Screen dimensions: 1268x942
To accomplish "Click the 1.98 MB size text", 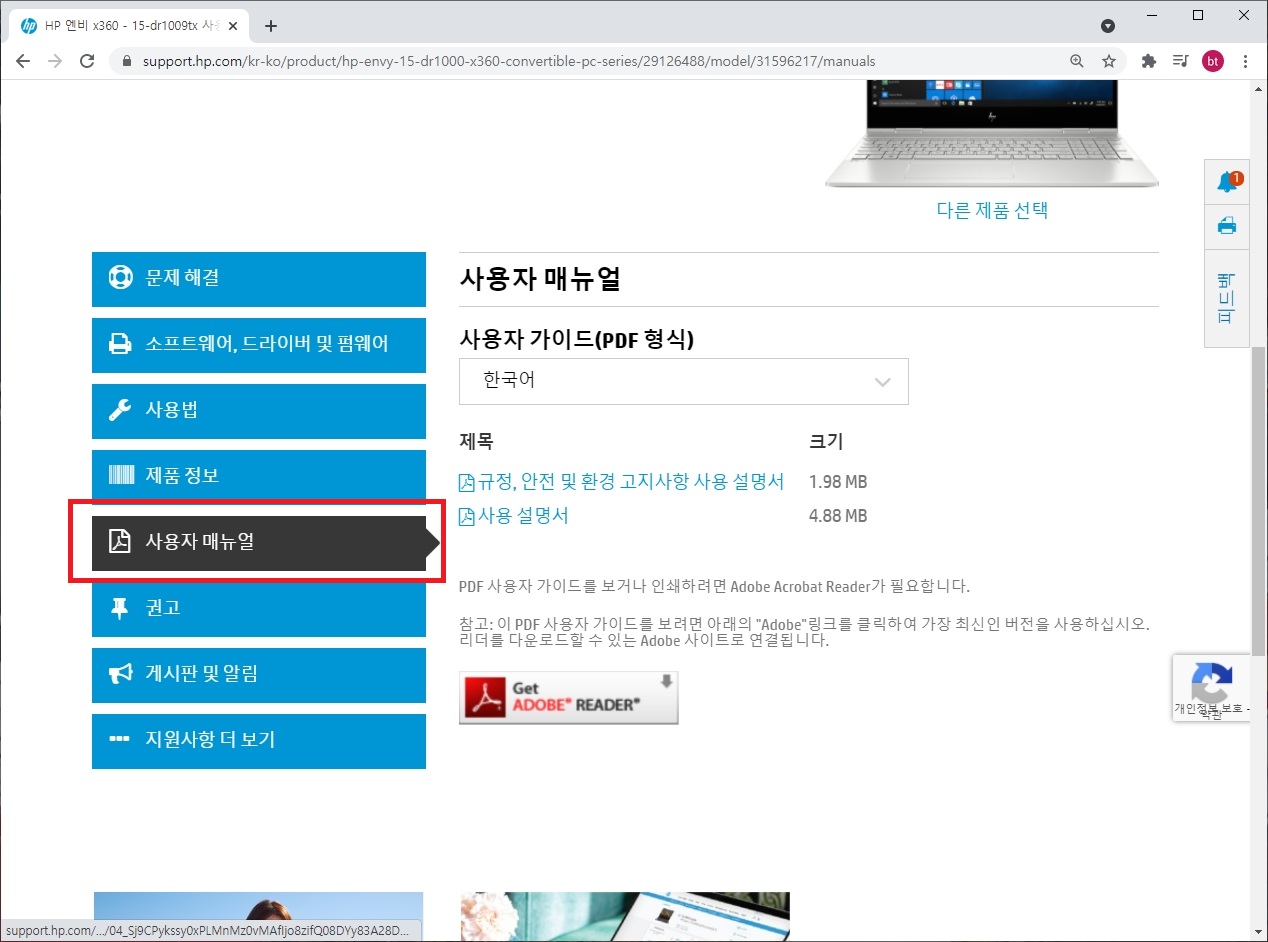I will 838,482.
